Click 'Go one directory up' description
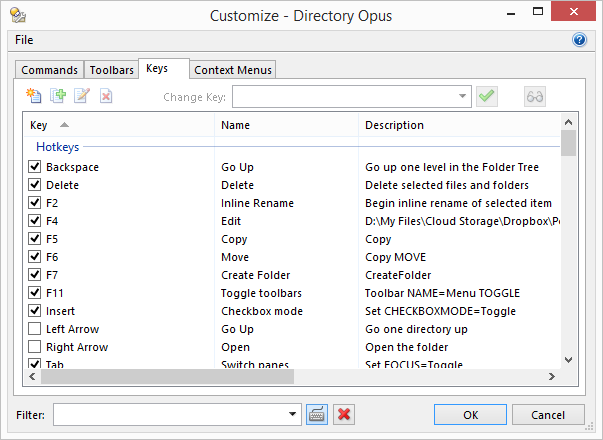This screenshot has height=440, width=603. pos(416,329)
